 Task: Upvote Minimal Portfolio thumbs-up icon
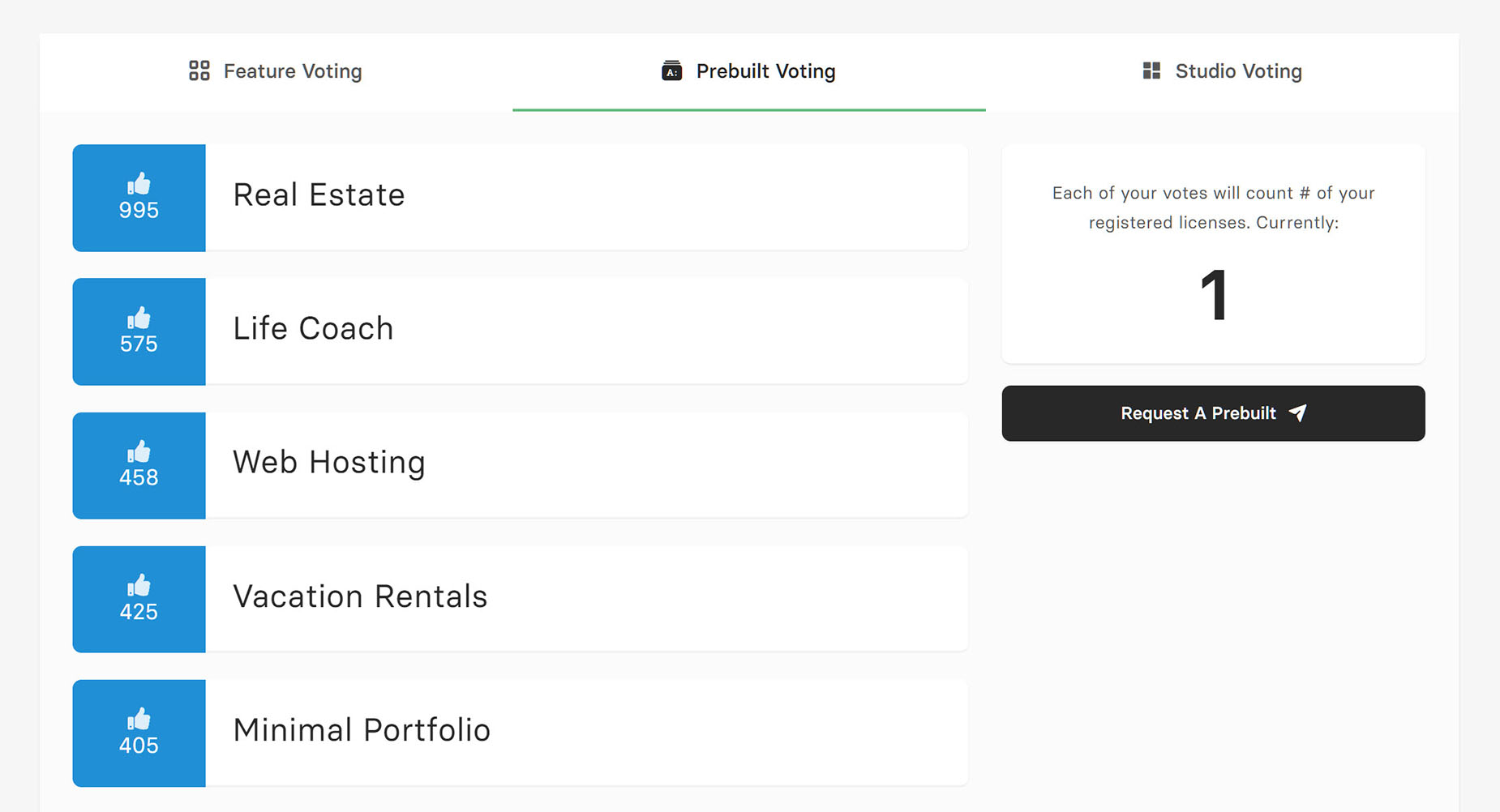coord(139,719)
